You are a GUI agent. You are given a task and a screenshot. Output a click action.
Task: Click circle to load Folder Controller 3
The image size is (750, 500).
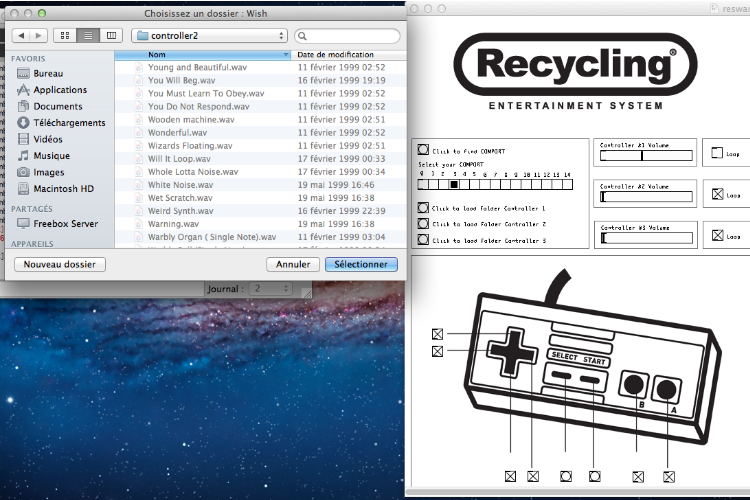pos(423,239)
